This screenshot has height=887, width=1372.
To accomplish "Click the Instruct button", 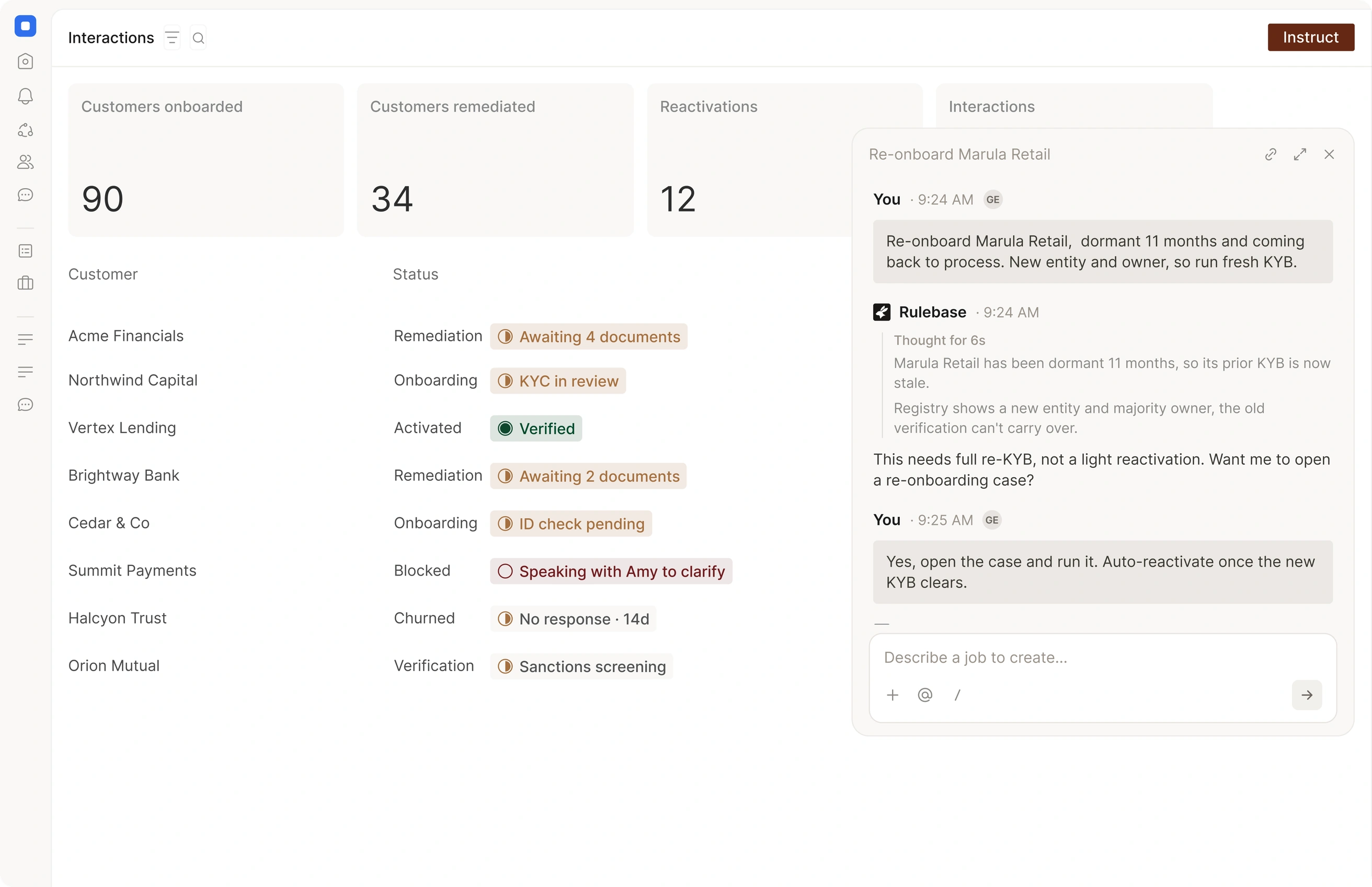I will coord(1310,38).
